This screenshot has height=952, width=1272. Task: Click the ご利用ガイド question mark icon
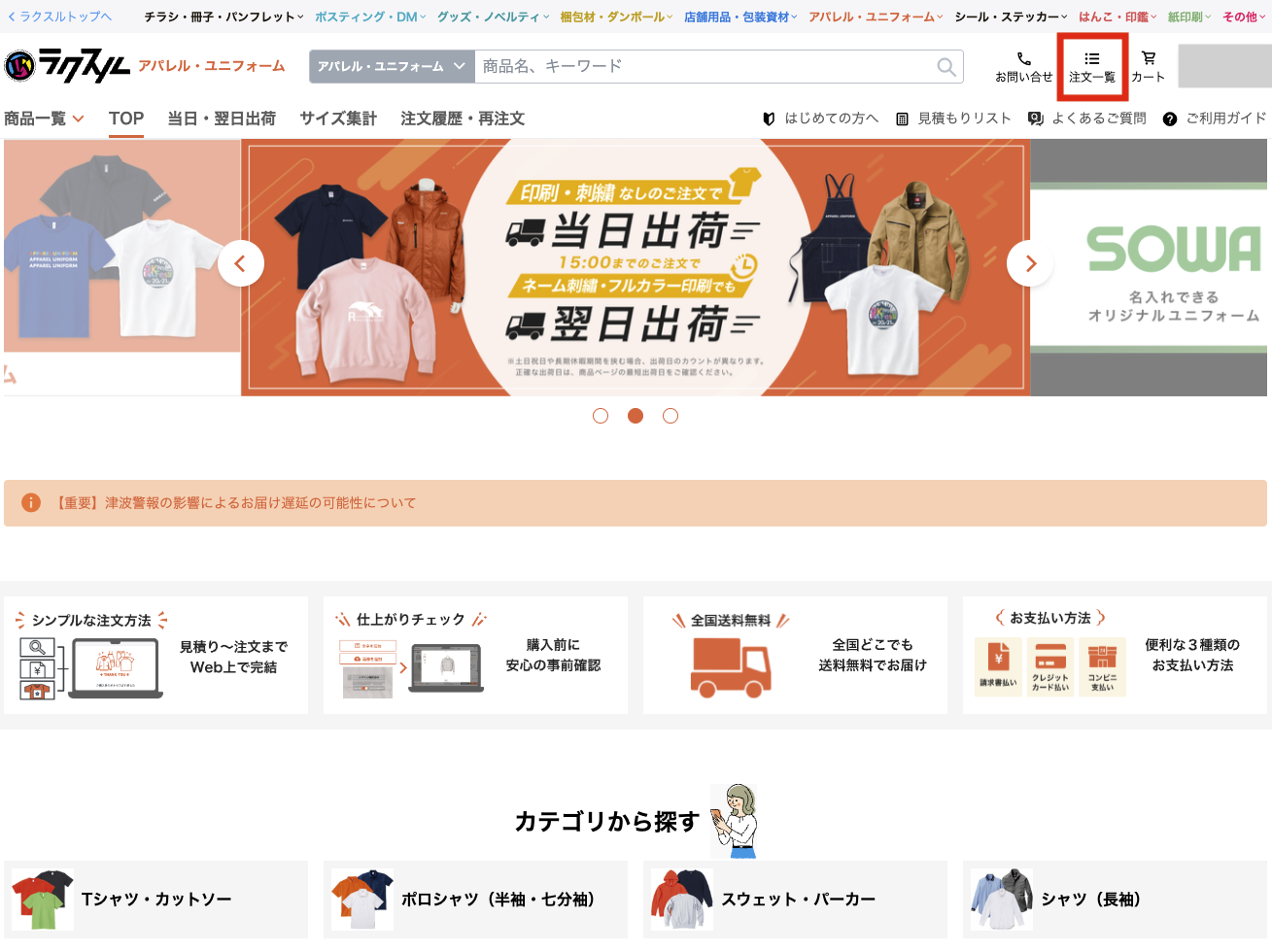pyautogui.click(x=1170, y=118)
